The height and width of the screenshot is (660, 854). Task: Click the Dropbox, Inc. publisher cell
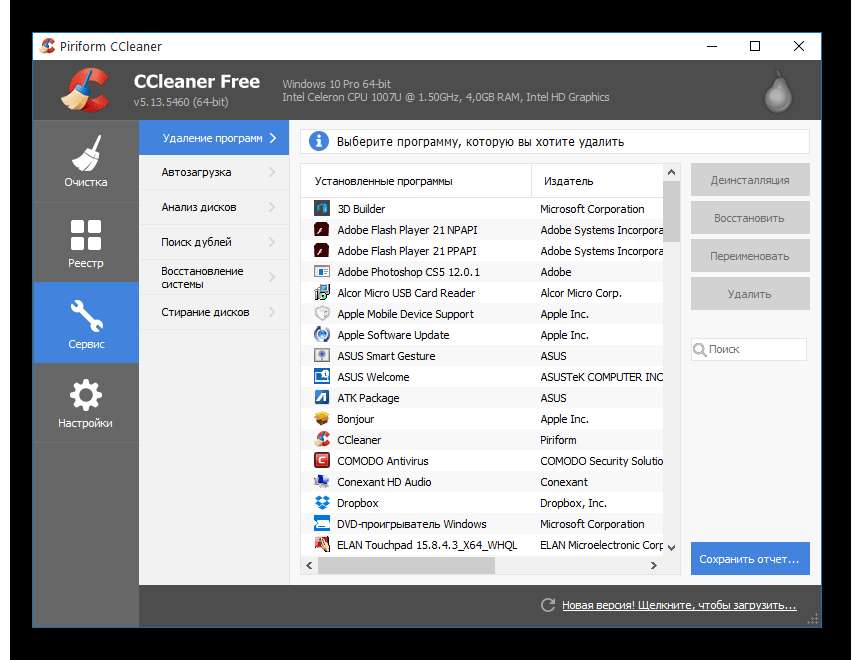tap(573, 503)
